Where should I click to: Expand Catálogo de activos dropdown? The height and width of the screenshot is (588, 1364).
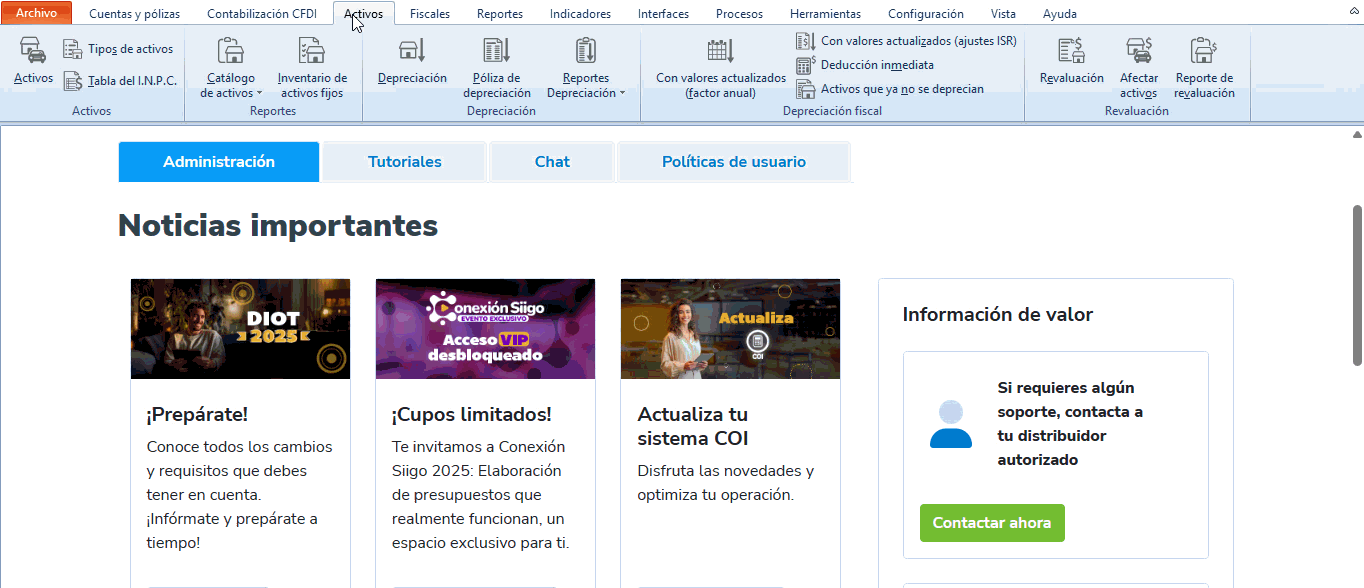pos(231,92)
